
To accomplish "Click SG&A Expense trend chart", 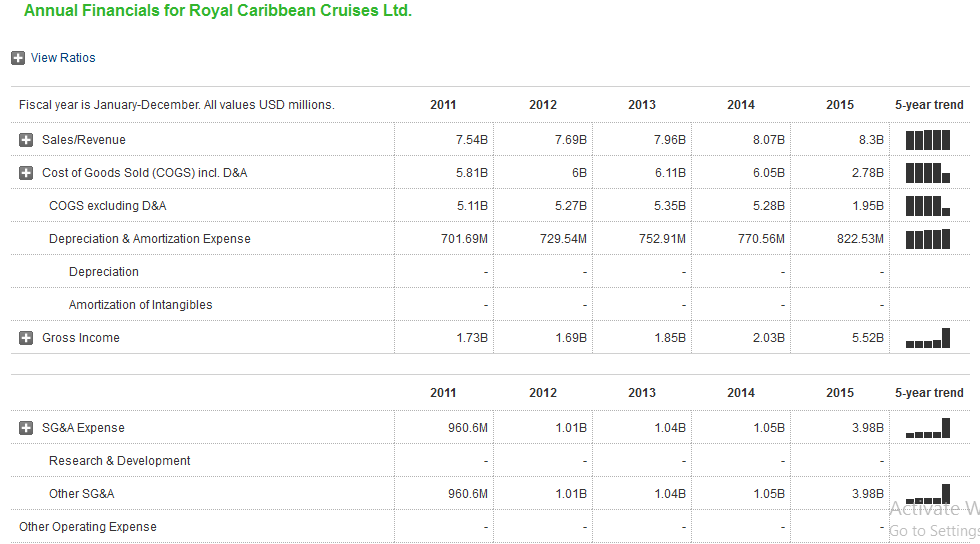I will (927, 430).
